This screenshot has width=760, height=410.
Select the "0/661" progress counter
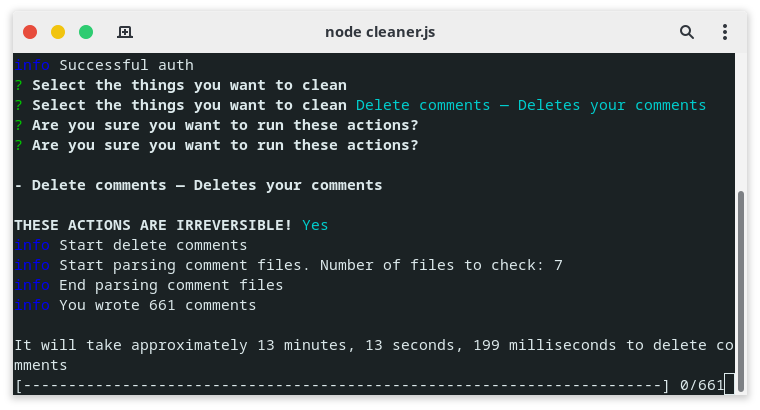pyautogui.click(x=701, y=385)
